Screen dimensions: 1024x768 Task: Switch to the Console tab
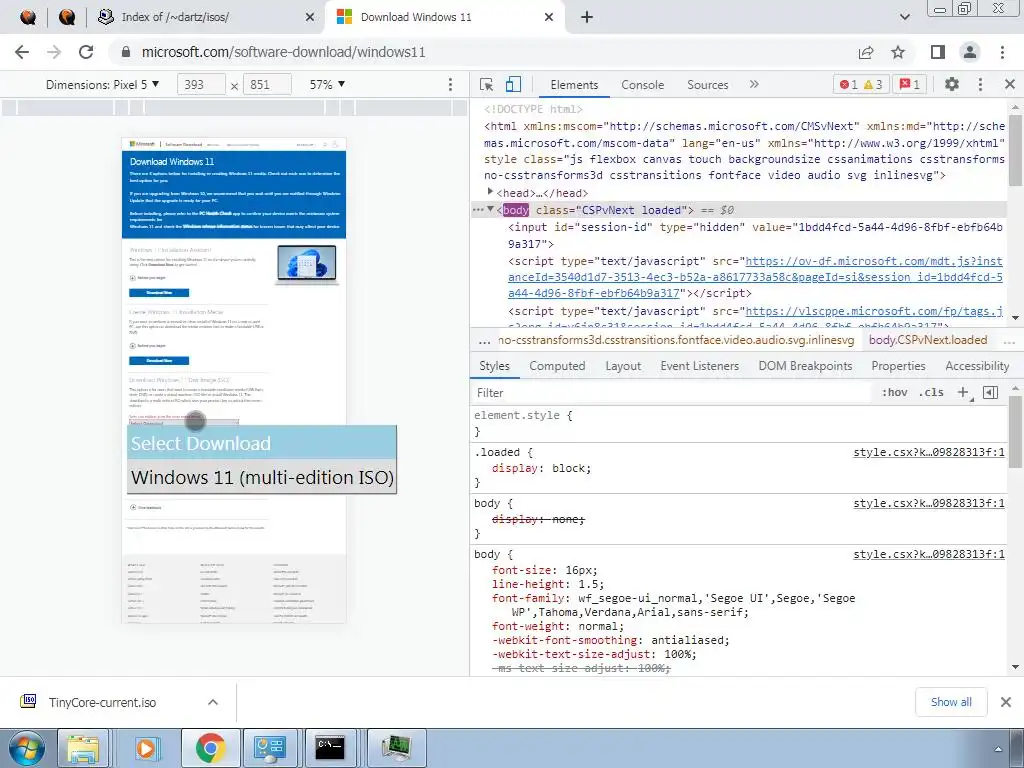[643, 85]
